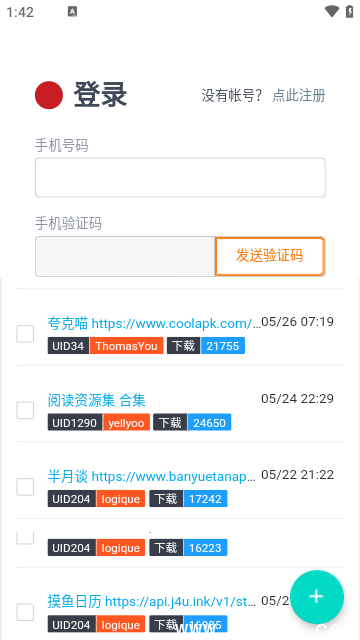The image size is (360, 640).
Task: Click the 下载 24650 download badge
Action: (192, 422)
